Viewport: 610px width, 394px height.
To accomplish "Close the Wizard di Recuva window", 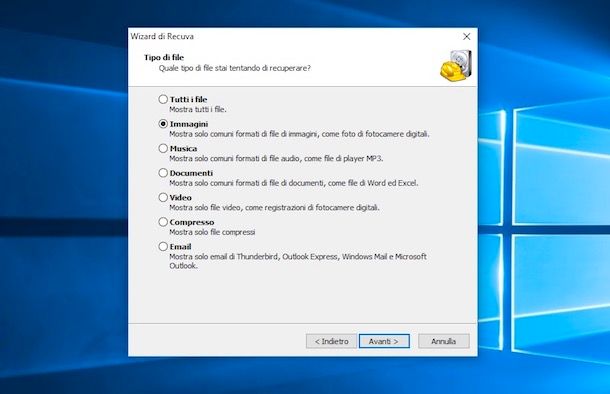I will pos(466,37).
